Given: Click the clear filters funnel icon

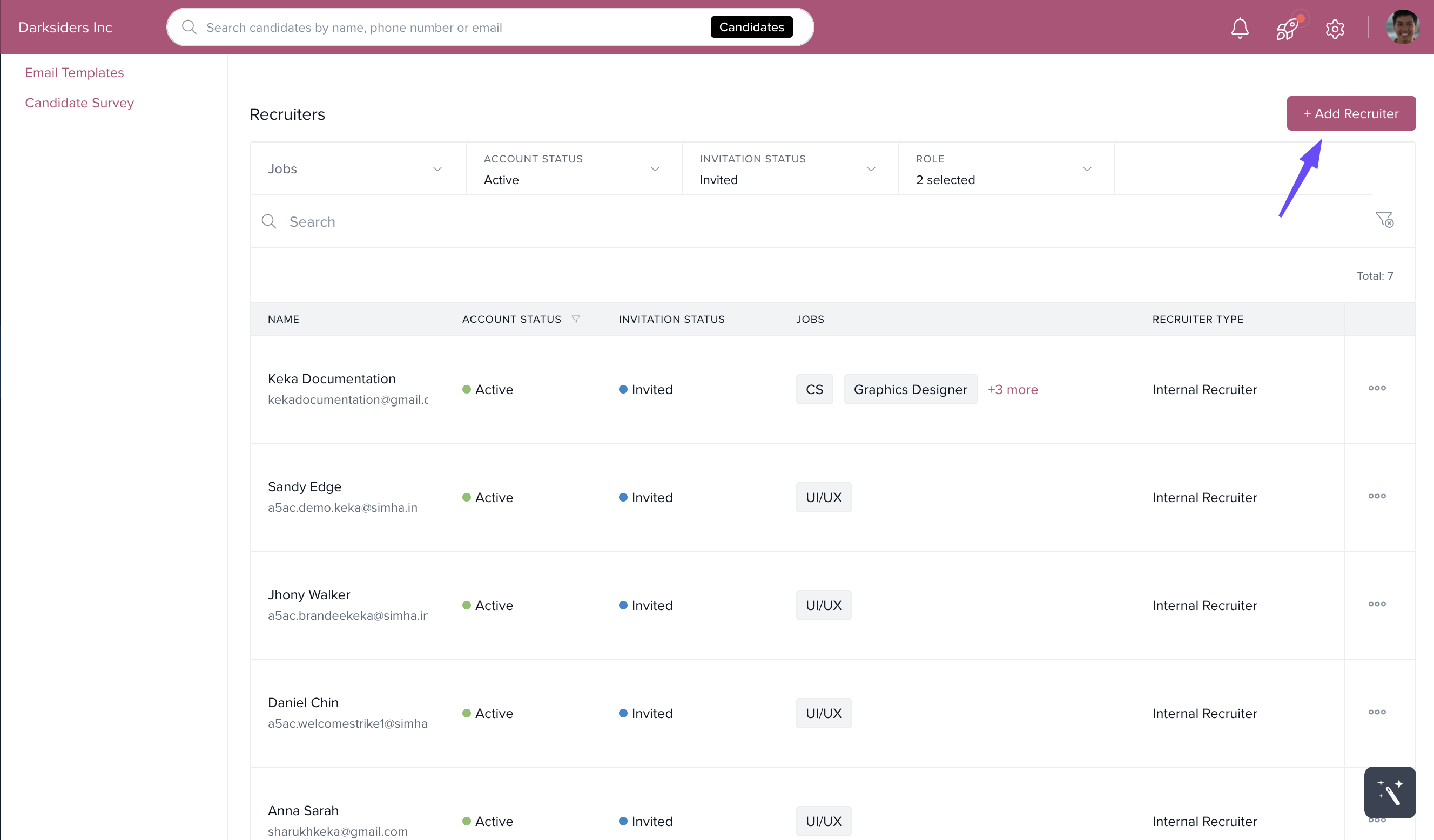Looking at the screenshot, I should tap(1384, 220).
